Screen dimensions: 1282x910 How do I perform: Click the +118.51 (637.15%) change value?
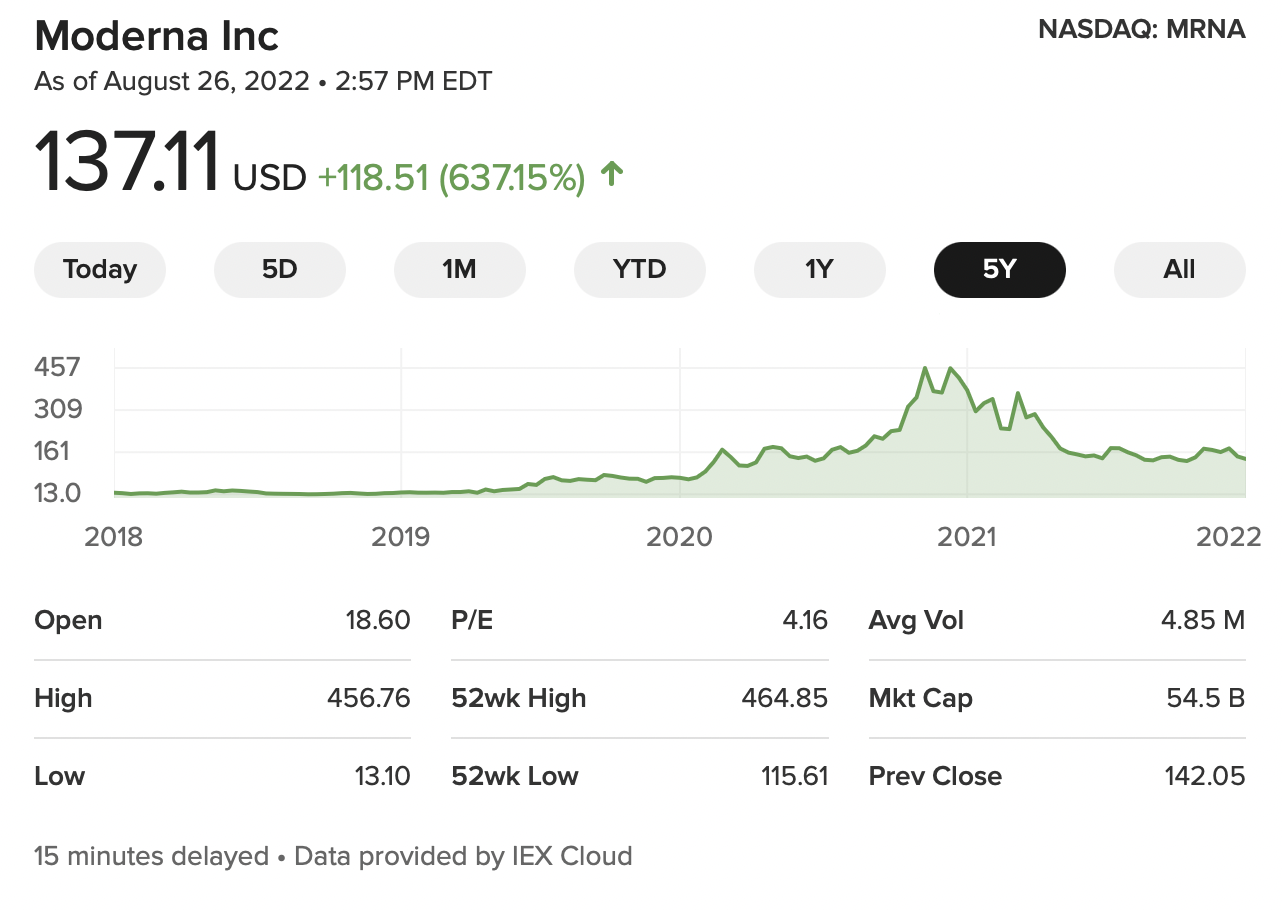click(x=451, y=178)
